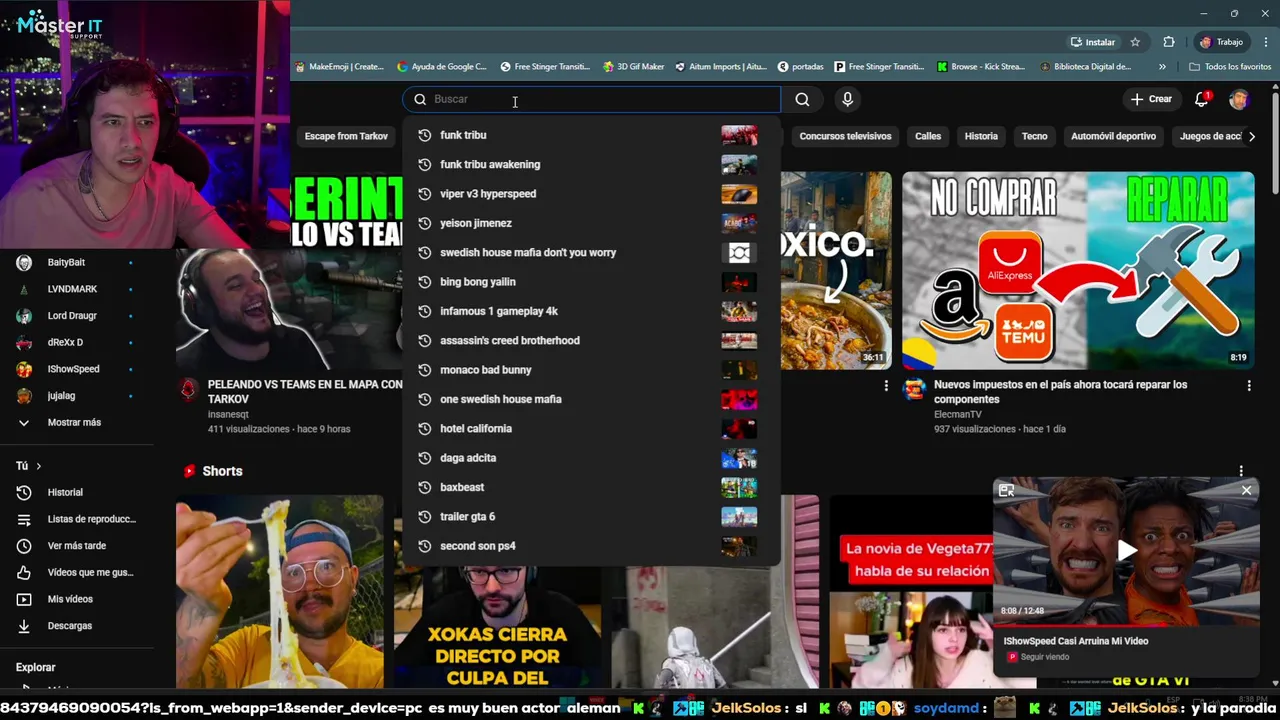Open the Lord Draugr channel subscription

74,316
